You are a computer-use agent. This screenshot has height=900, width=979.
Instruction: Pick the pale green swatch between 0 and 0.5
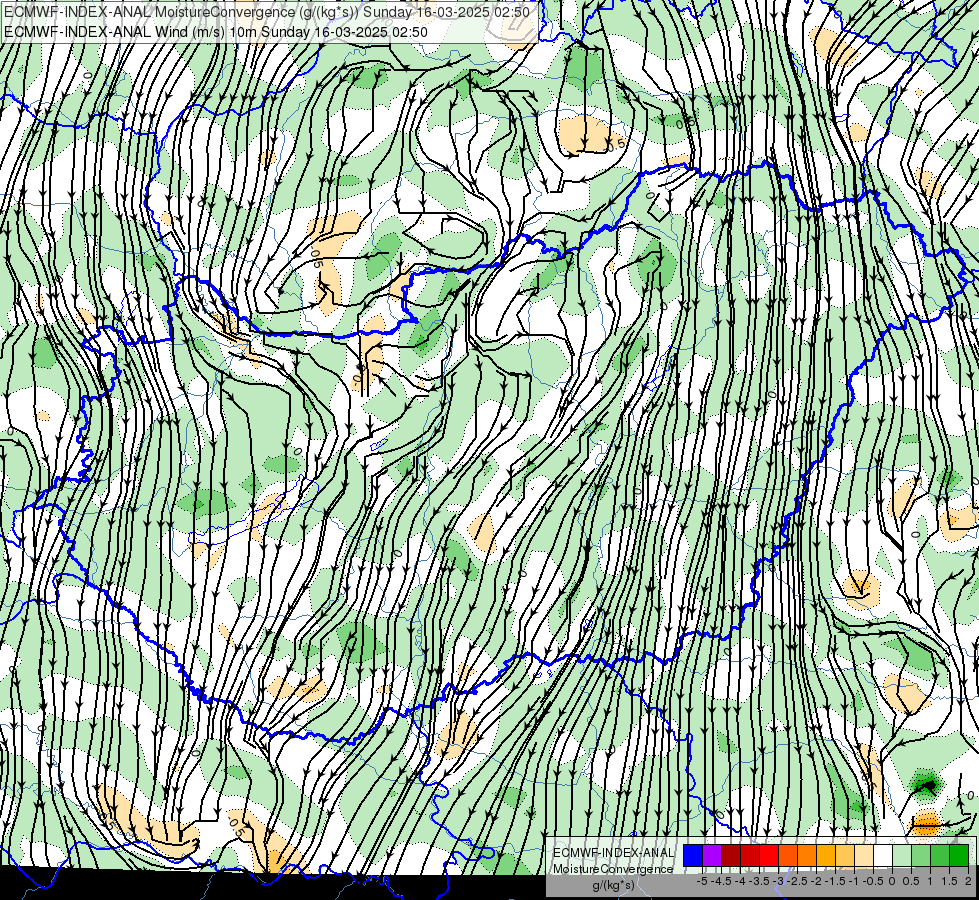pos(902,856)
